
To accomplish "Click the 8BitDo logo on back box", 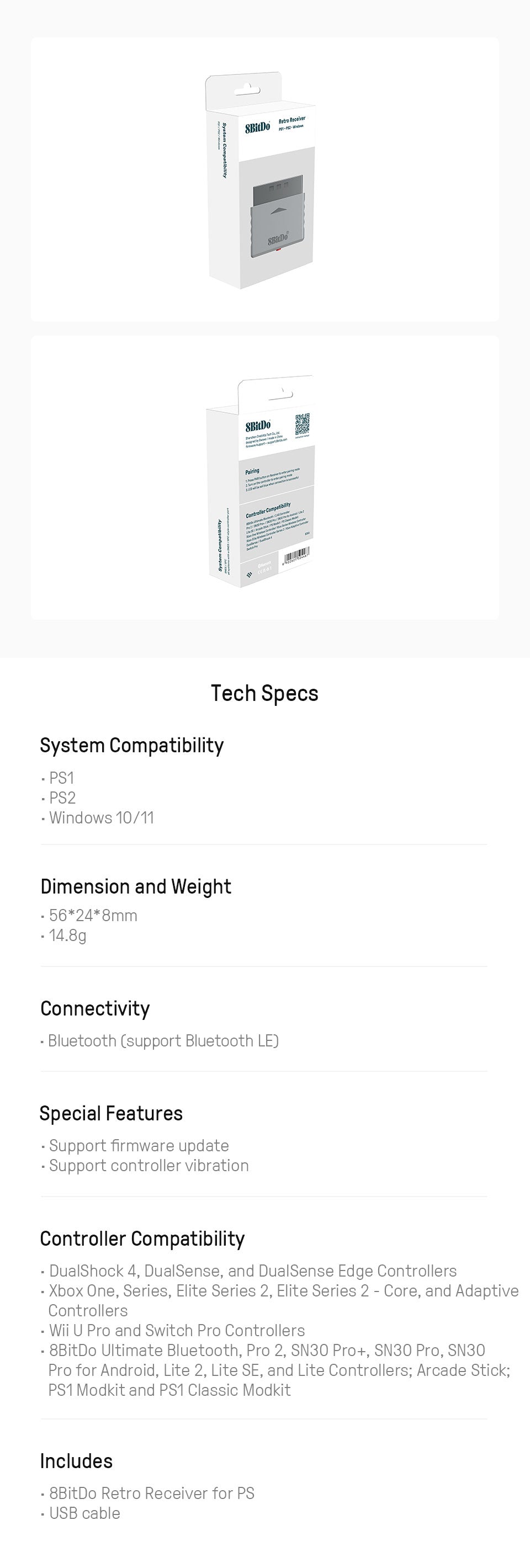I will [x=258, y=426].
